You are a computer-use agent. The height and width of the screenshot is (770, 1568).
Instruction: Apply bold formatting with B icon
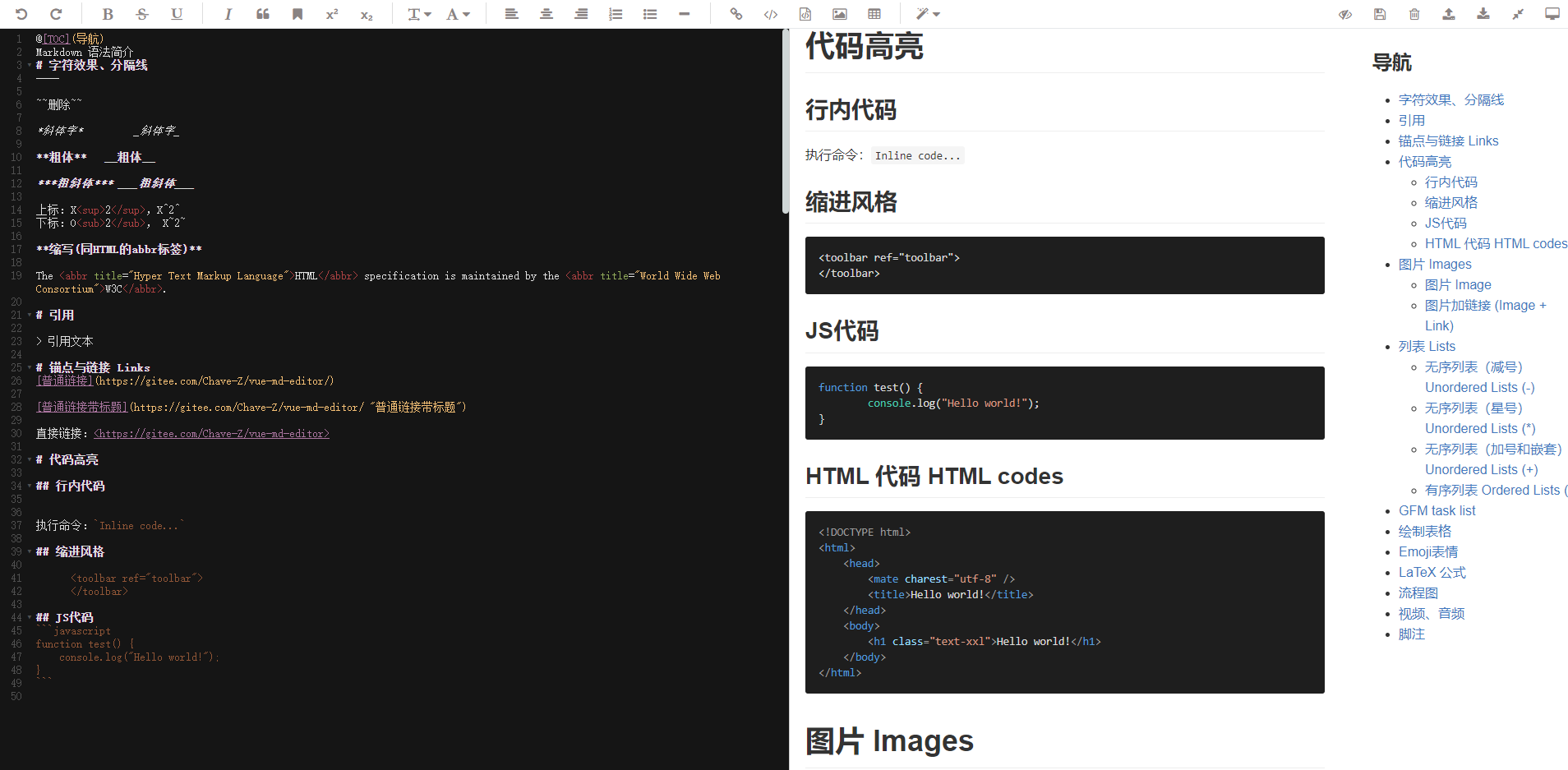108,14
